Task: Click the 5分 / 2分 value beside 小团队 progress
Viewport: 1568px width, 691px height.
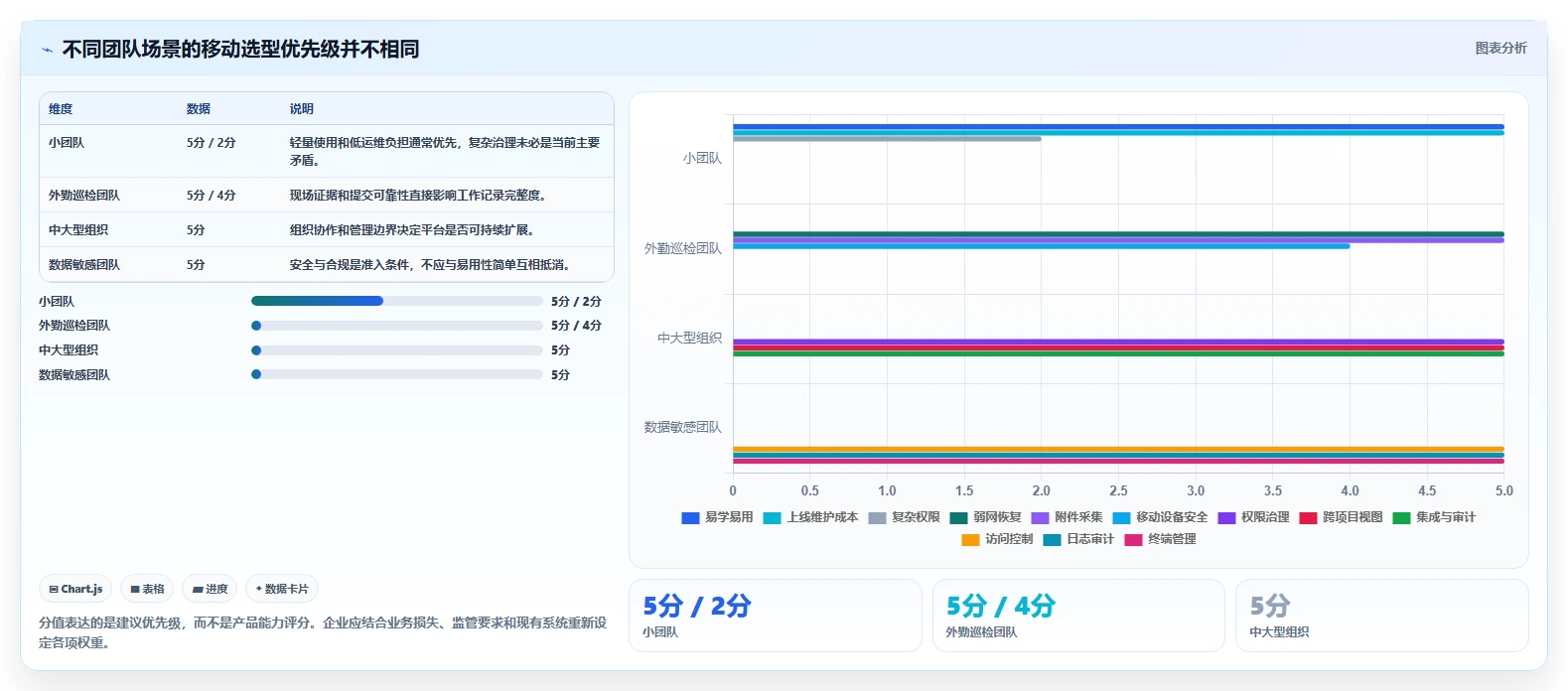Action: [x=576, y=301]
